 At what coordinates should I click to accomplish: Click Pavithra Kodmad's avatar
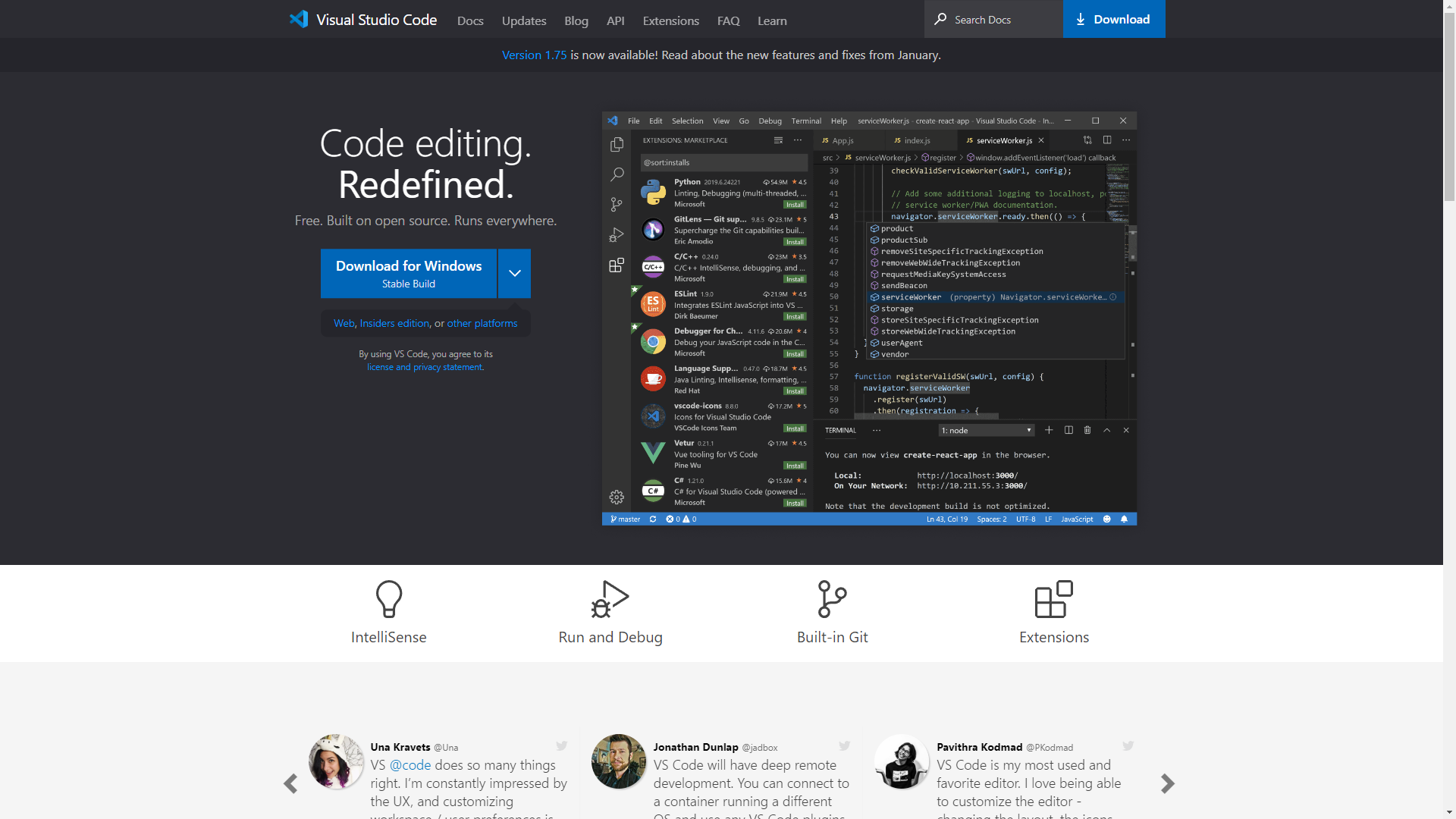(x=902, y=761)
